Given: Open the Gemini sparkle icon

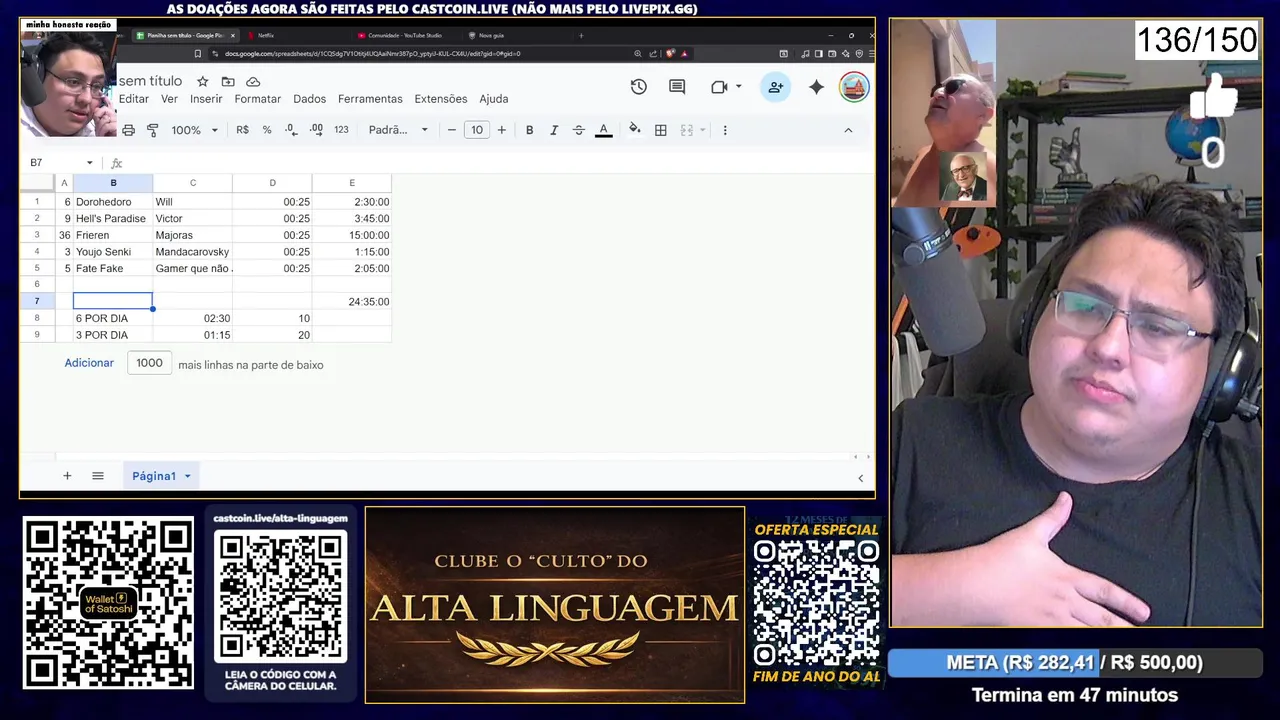Looking at the screenshot, I should tap(816, 87).
